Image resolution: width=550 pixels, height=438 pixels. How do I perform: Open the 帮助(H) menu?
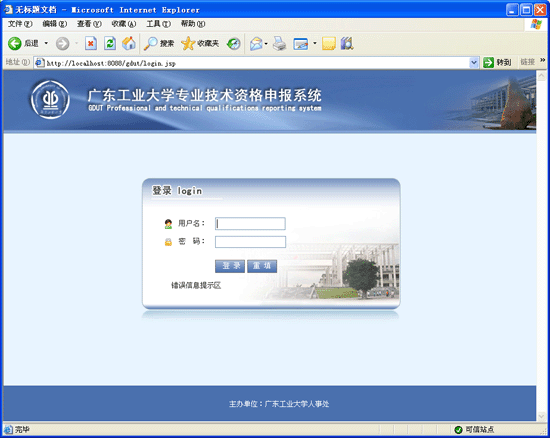pyautogui.click(x=193, y=24)
